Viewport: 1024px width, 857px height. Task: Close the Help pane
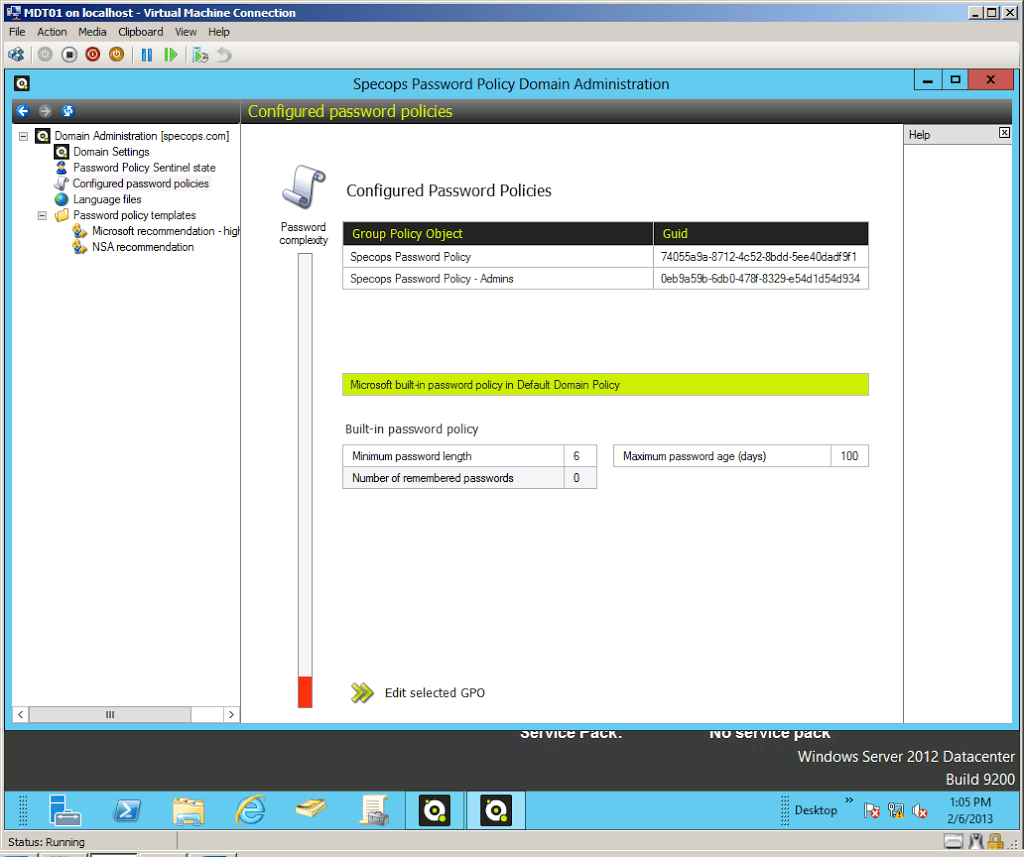point(1004,133)
